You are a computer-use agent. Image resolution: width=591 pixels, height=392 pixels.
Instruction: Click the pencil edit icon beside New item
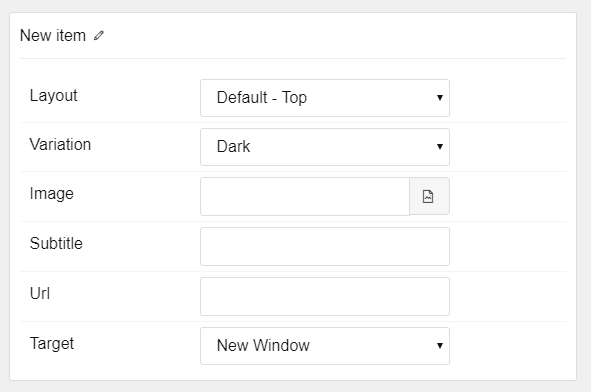pyautogui.click(x=99, y=35)
